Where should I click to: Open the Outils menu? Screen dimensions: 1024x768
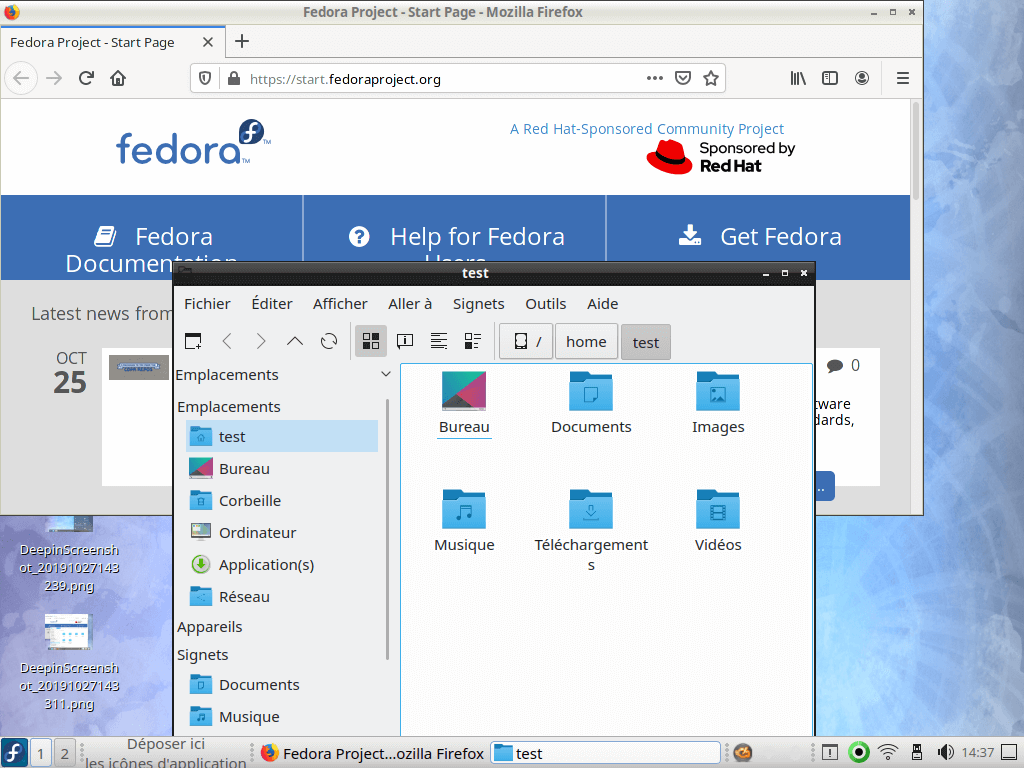pyautogui.click(x=545, y=304)
